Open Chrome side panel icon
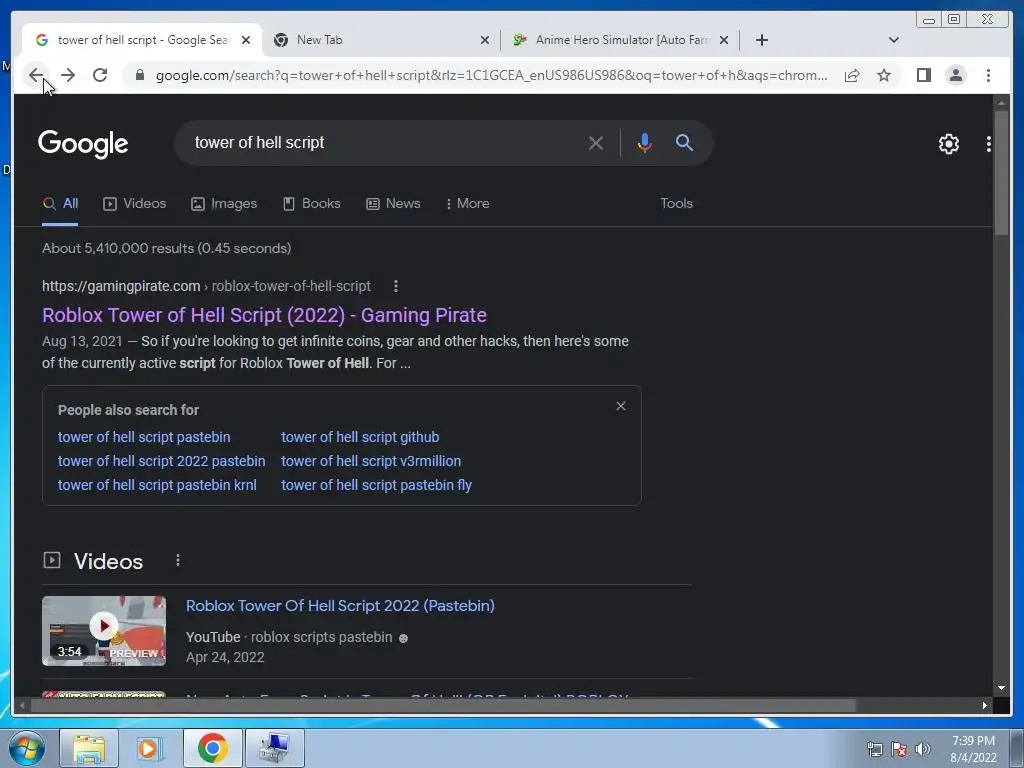 point(923,75)
